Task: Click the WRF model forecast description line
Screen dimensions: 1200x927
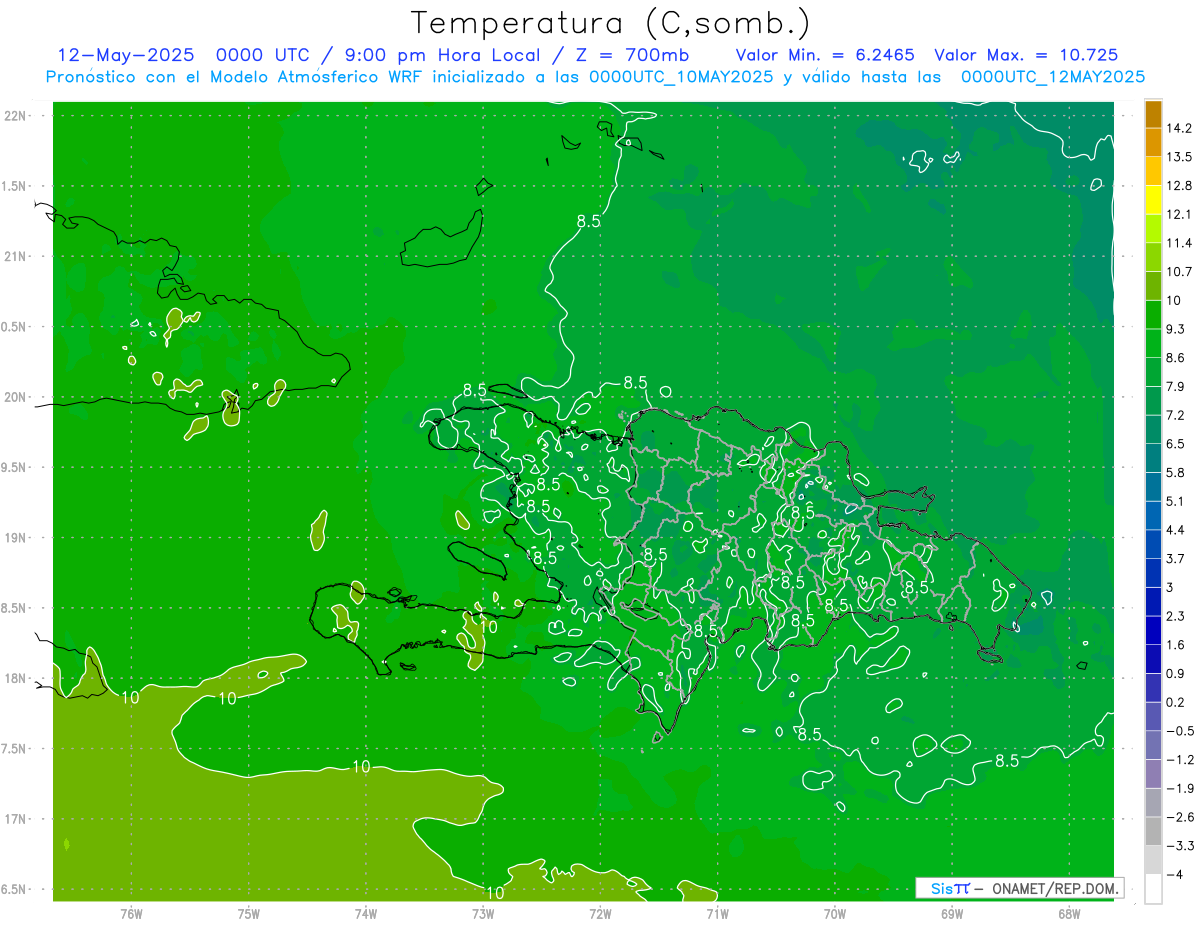Action: click(595, 76)
